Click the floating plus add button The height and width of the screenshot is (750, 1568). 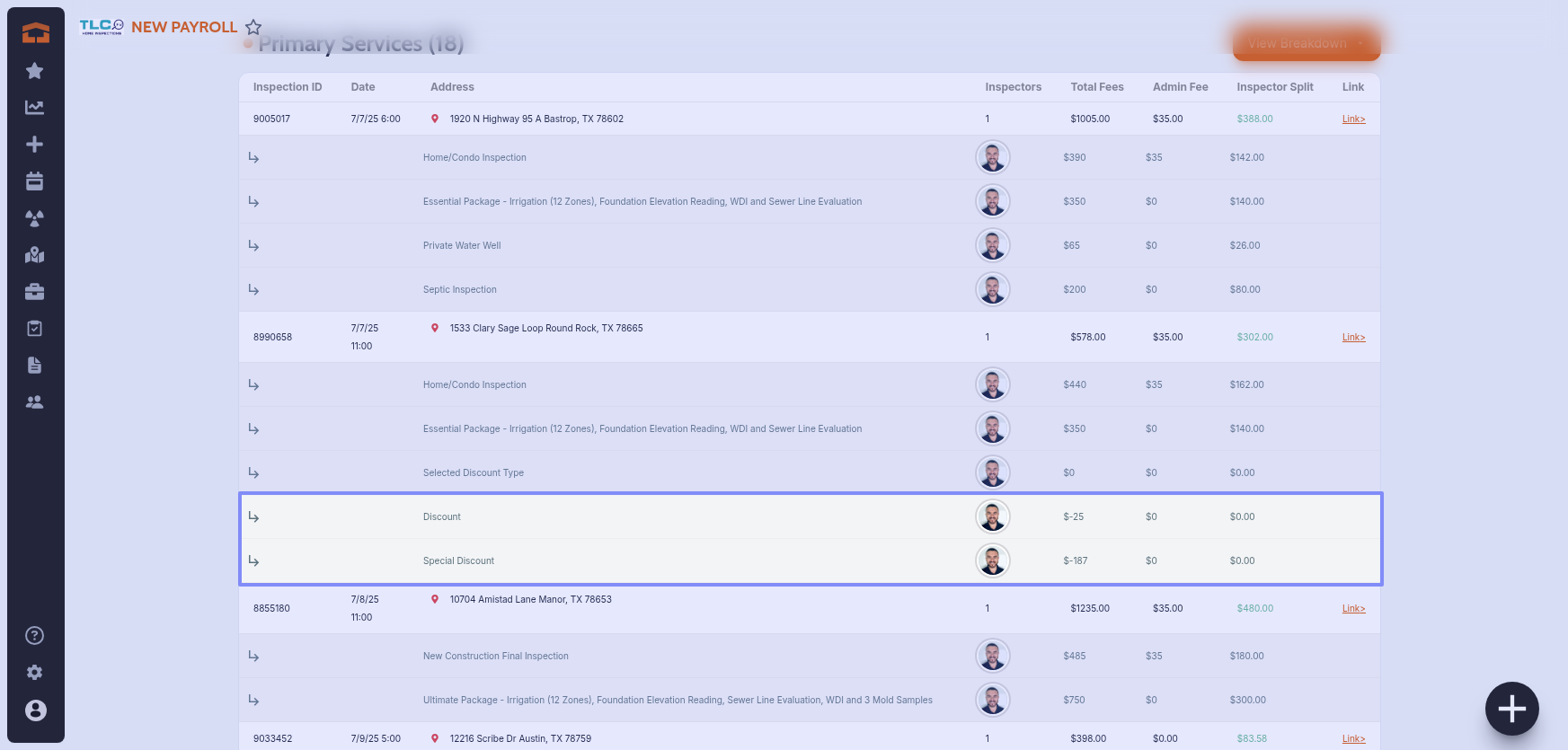tap(1511, 709)
